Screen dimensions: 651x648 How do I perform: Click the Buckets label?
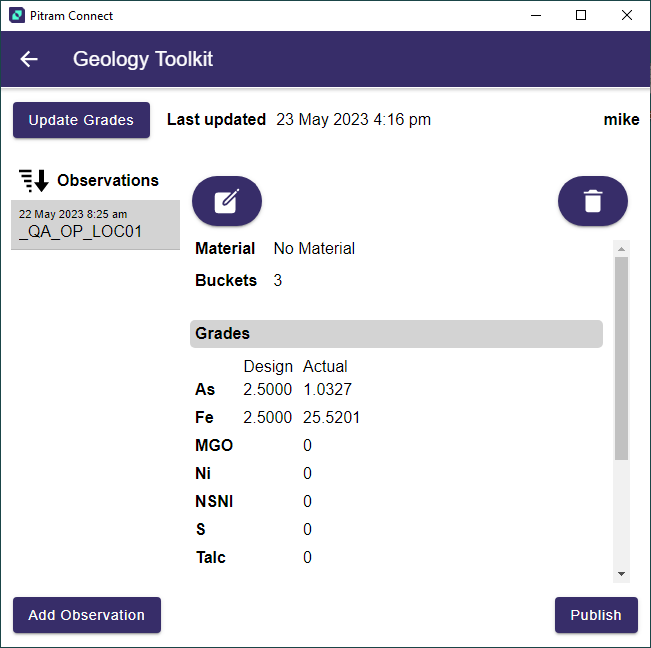pyautogui.click(x=226, y=281)
